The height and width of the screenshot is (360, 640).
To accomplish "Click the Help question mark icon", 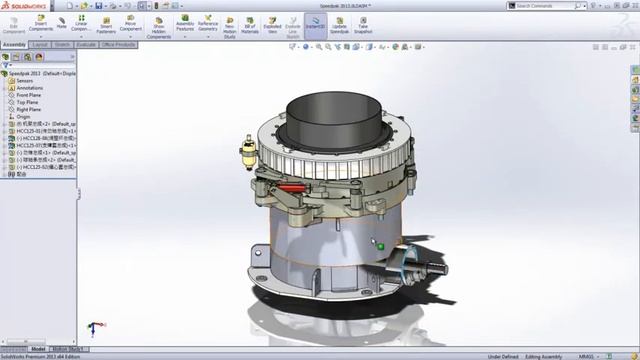I will pos(593,6).
